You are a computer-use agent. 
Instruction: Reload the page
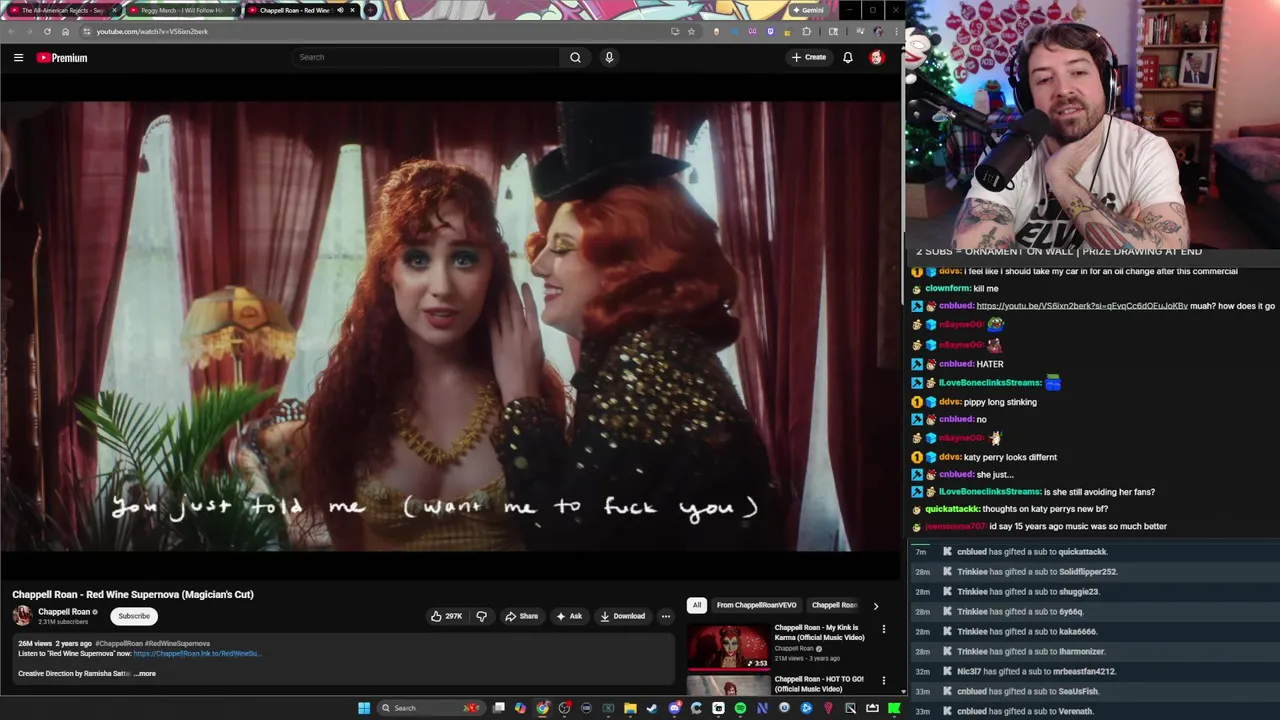point(47,31)
